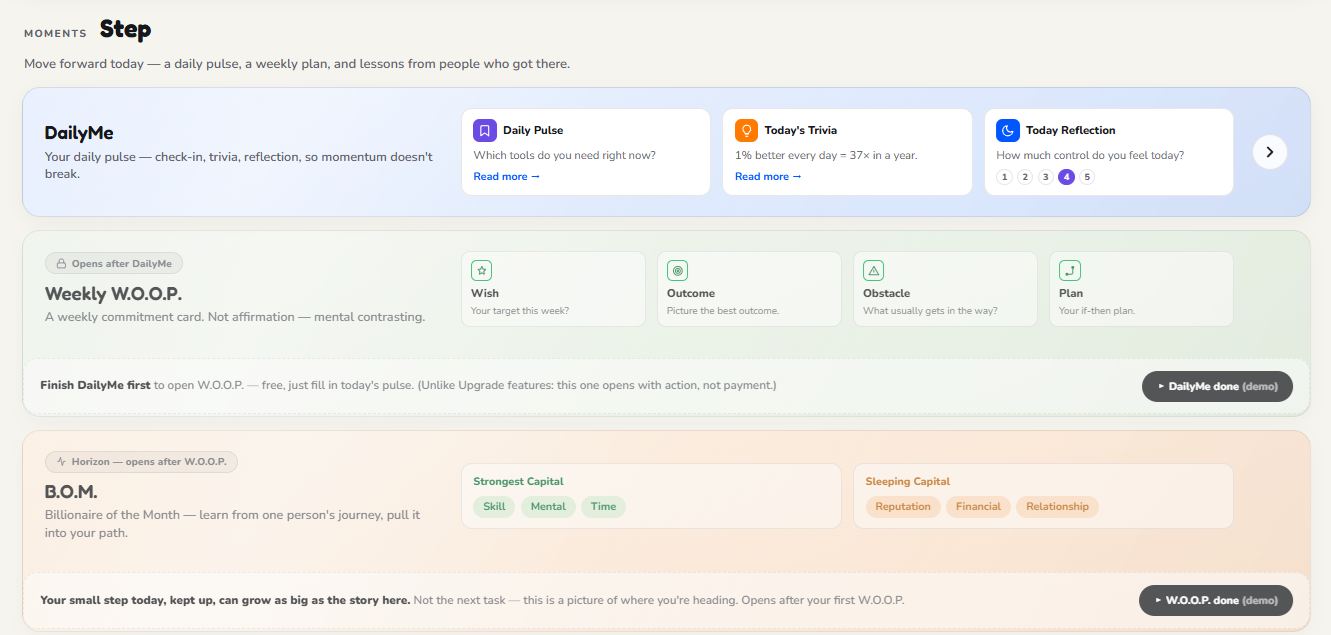Viewport: 1331px width, 635px height.
Task: Click the B.O.M. heading
Action: point(71,492)
